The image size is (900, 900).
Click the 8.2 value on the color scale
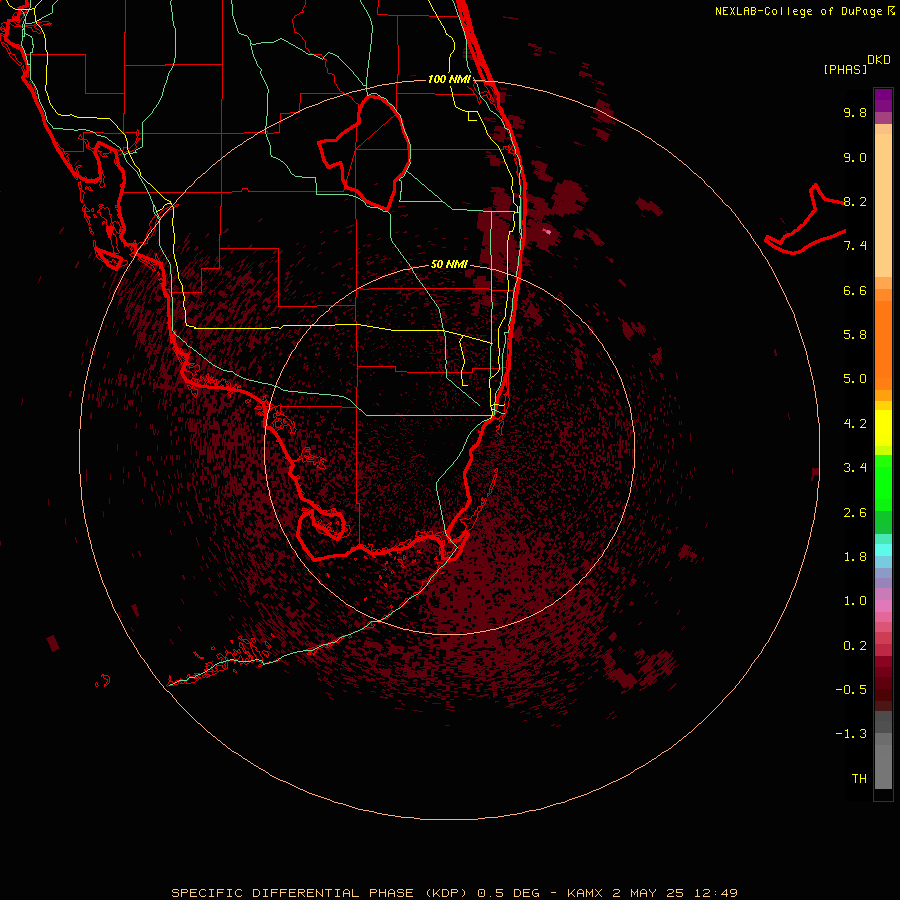tap(855, 201)
